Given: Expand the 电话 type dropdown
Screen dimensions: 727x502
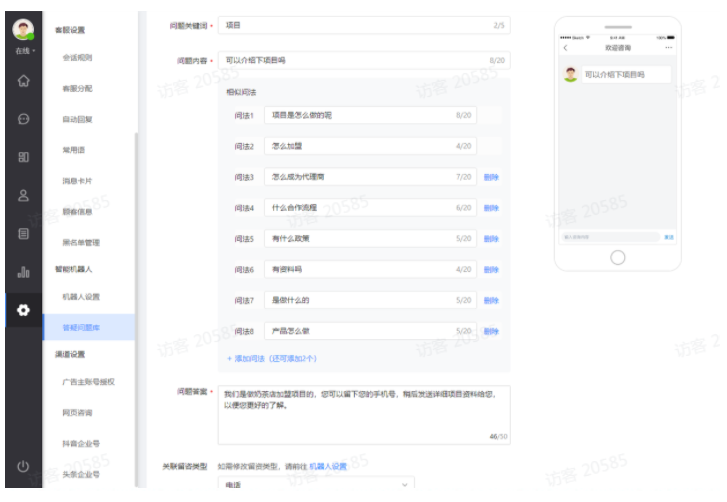Looking at the screenshot, I should [x=316, y=482].
